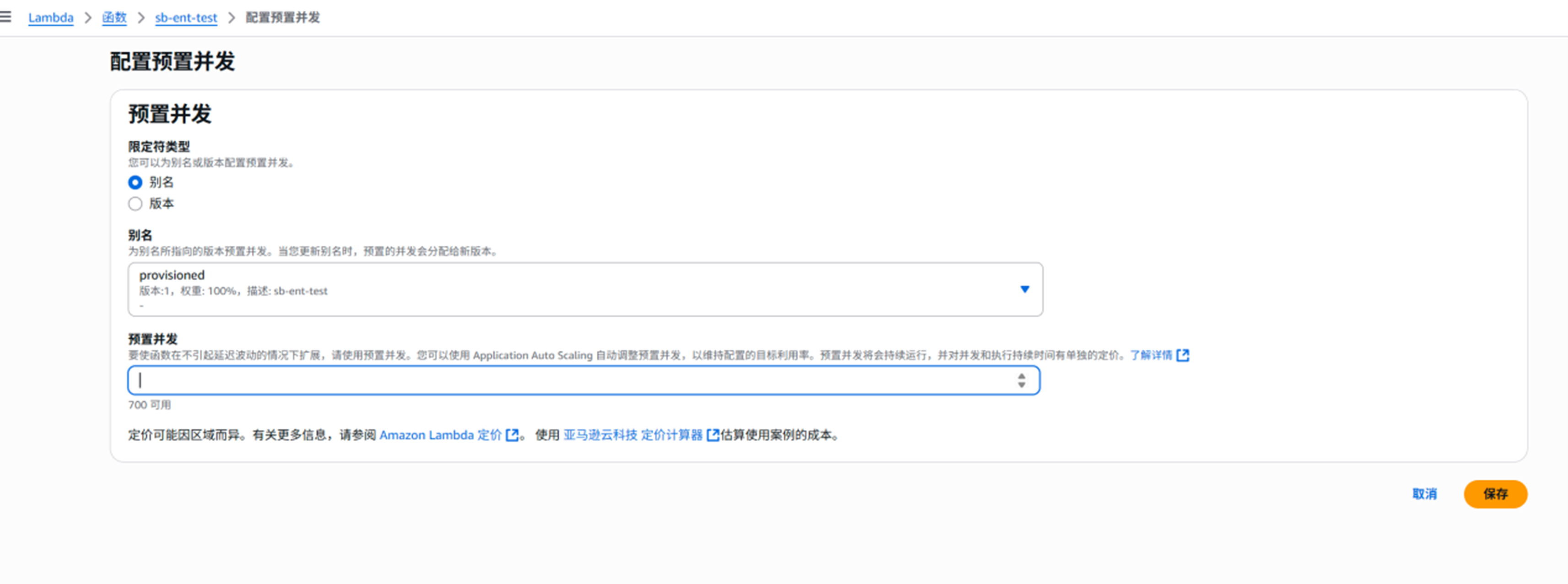Click external link icon next to 了解详情
Viewport: 1568px width, 584px height.
[x=1182, y=355]
